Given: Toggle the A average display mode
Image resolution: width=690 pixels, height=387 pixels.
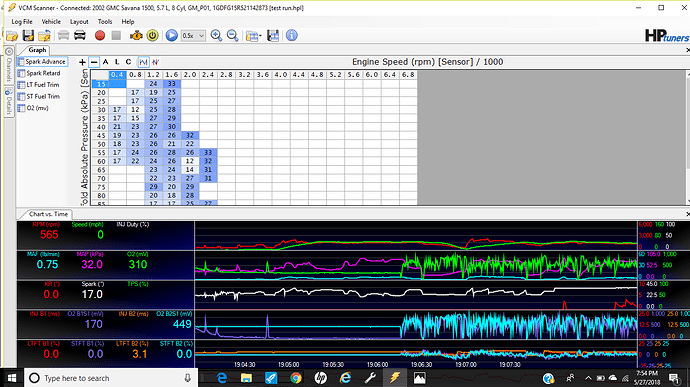Looking at the screenshot, I should coord(106,62).
